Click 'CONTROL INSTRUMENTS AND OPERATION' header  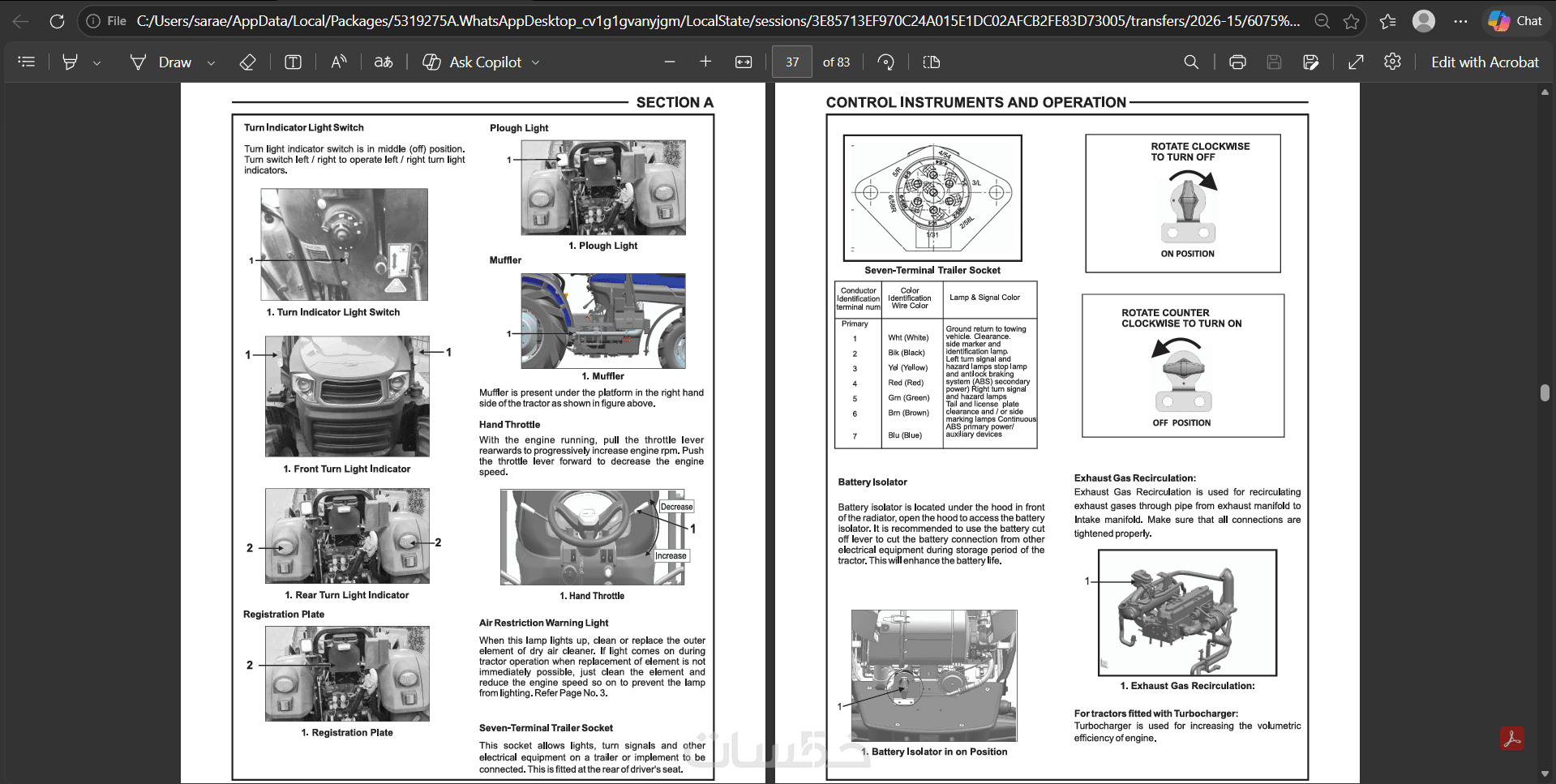pos(975,102)
